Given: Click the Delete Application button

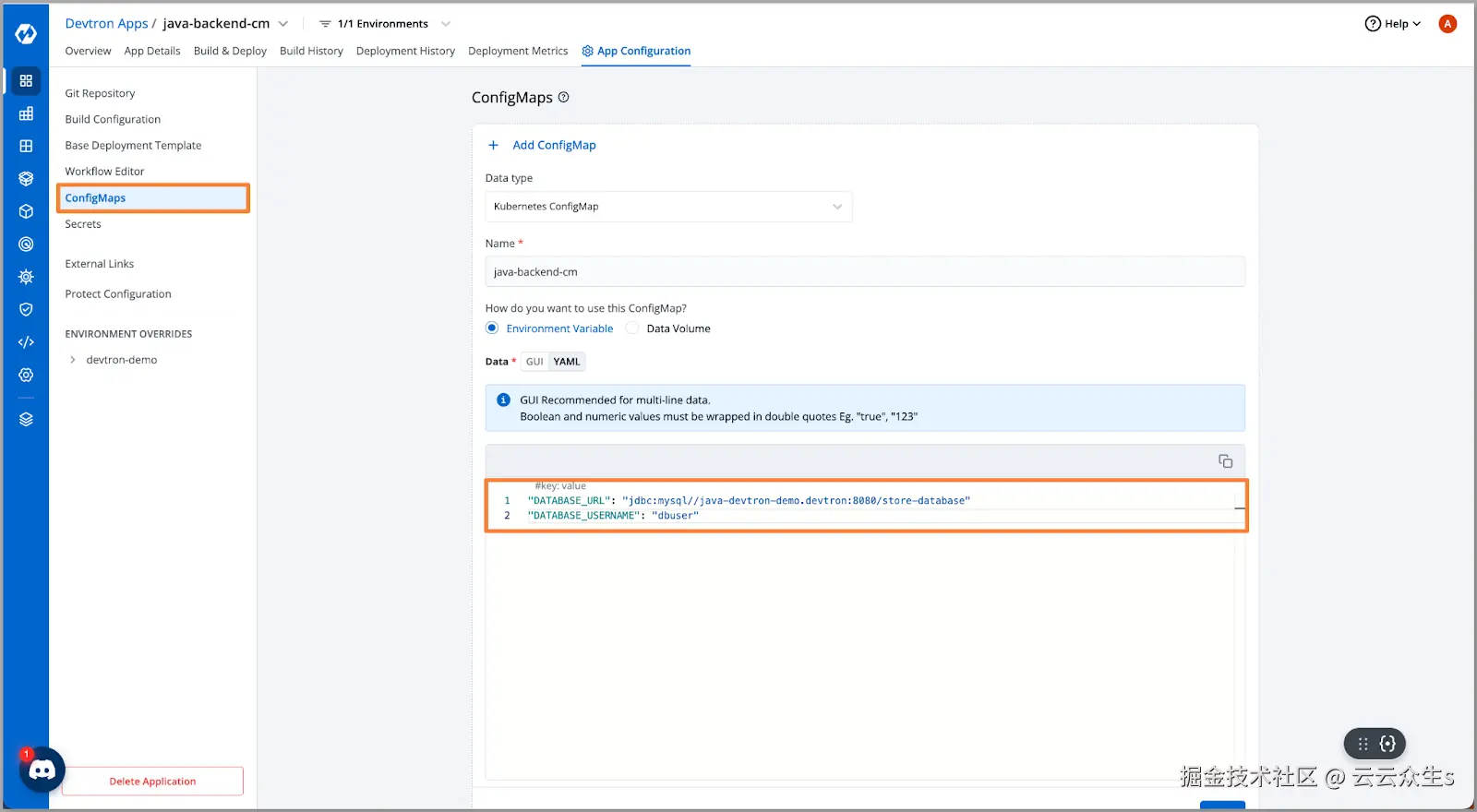Looking at the screenshot, I should click(x=152, y=782).
